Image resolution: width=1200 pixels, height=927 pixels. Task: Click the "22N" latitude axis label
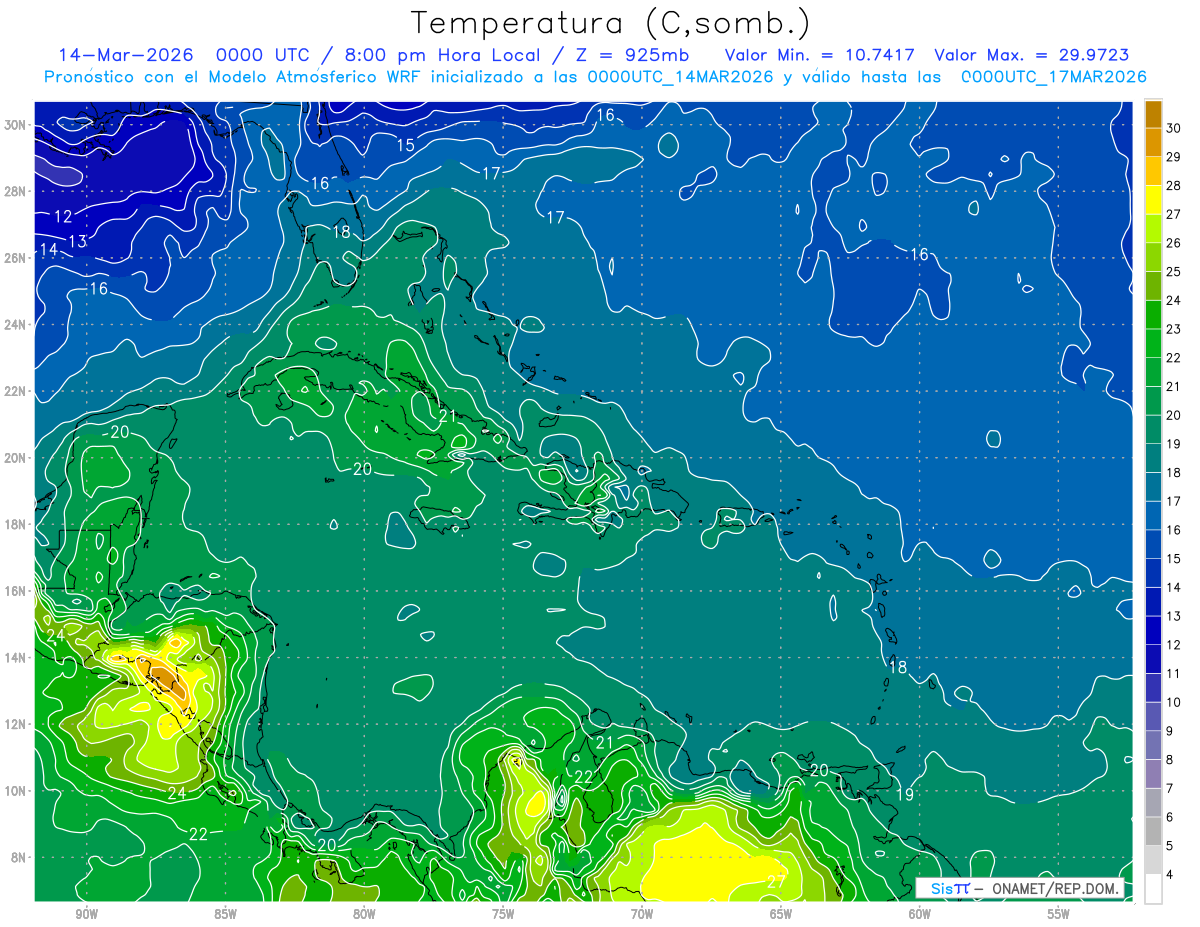[15, 391]
